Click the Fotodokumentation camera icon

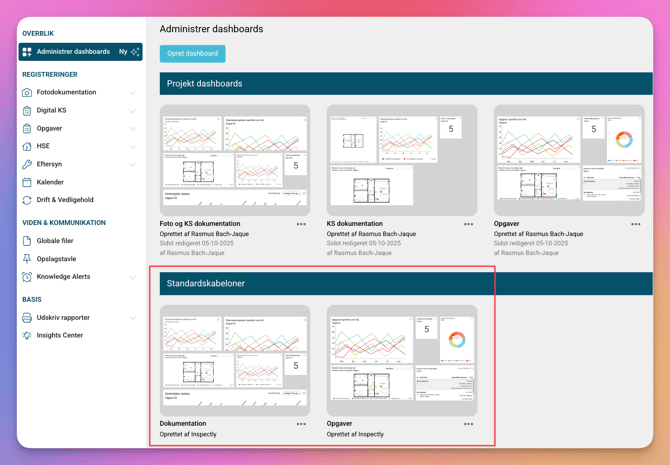coord(27,93)
